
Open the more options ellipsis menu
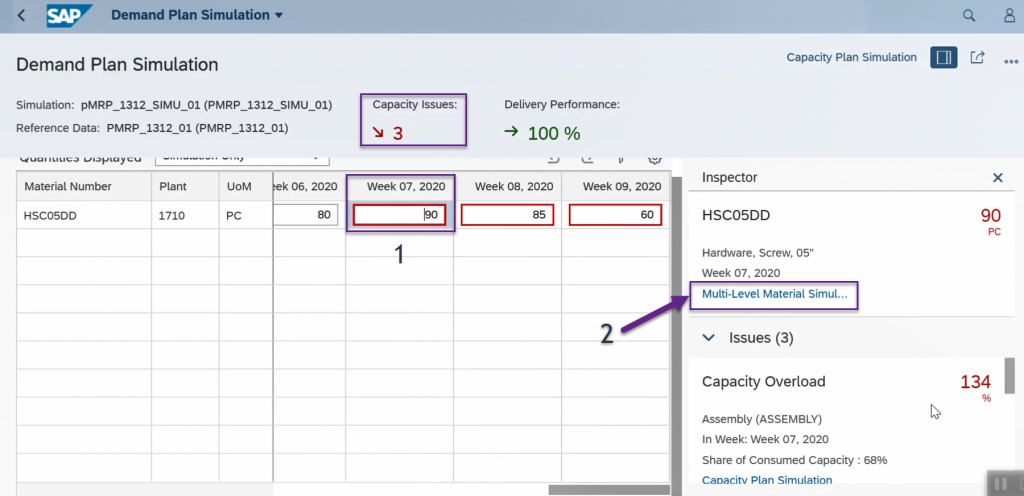[1011, 61]
